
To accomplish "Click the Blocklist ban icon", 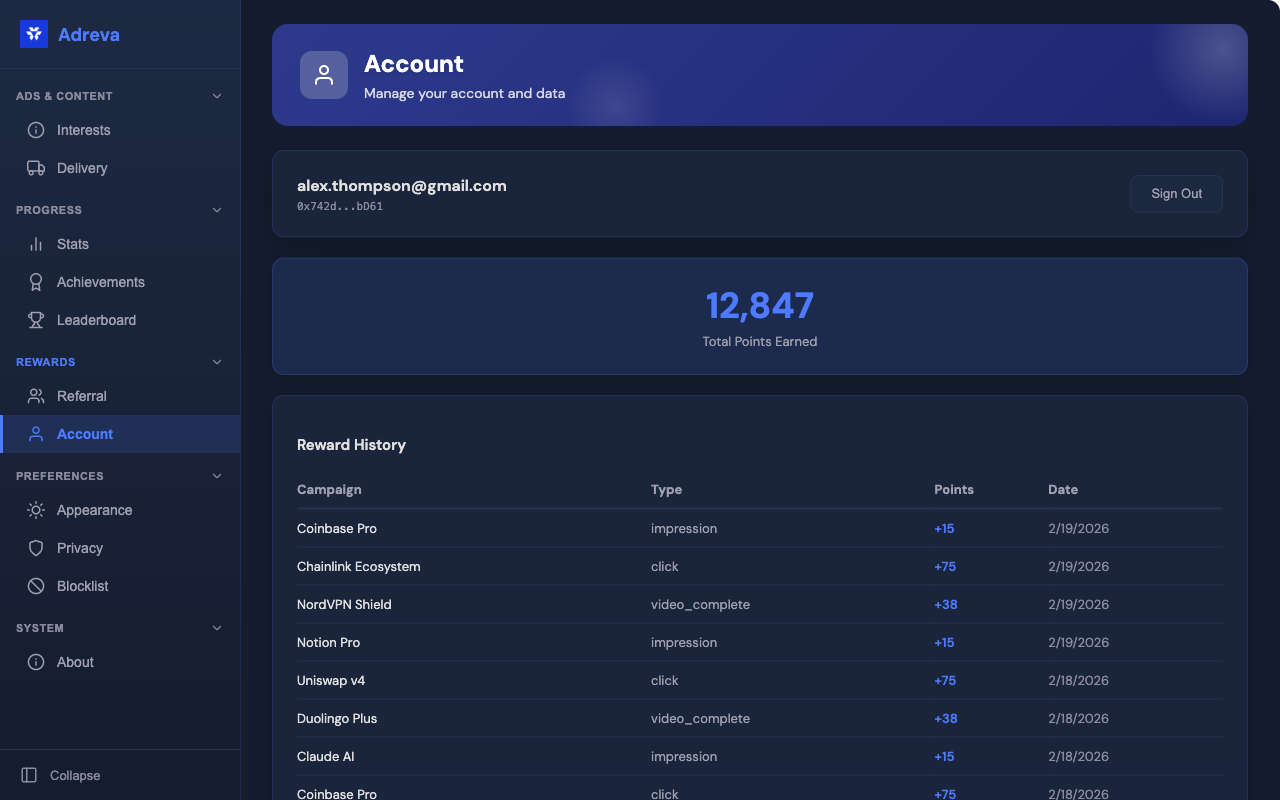I will 36,586.
